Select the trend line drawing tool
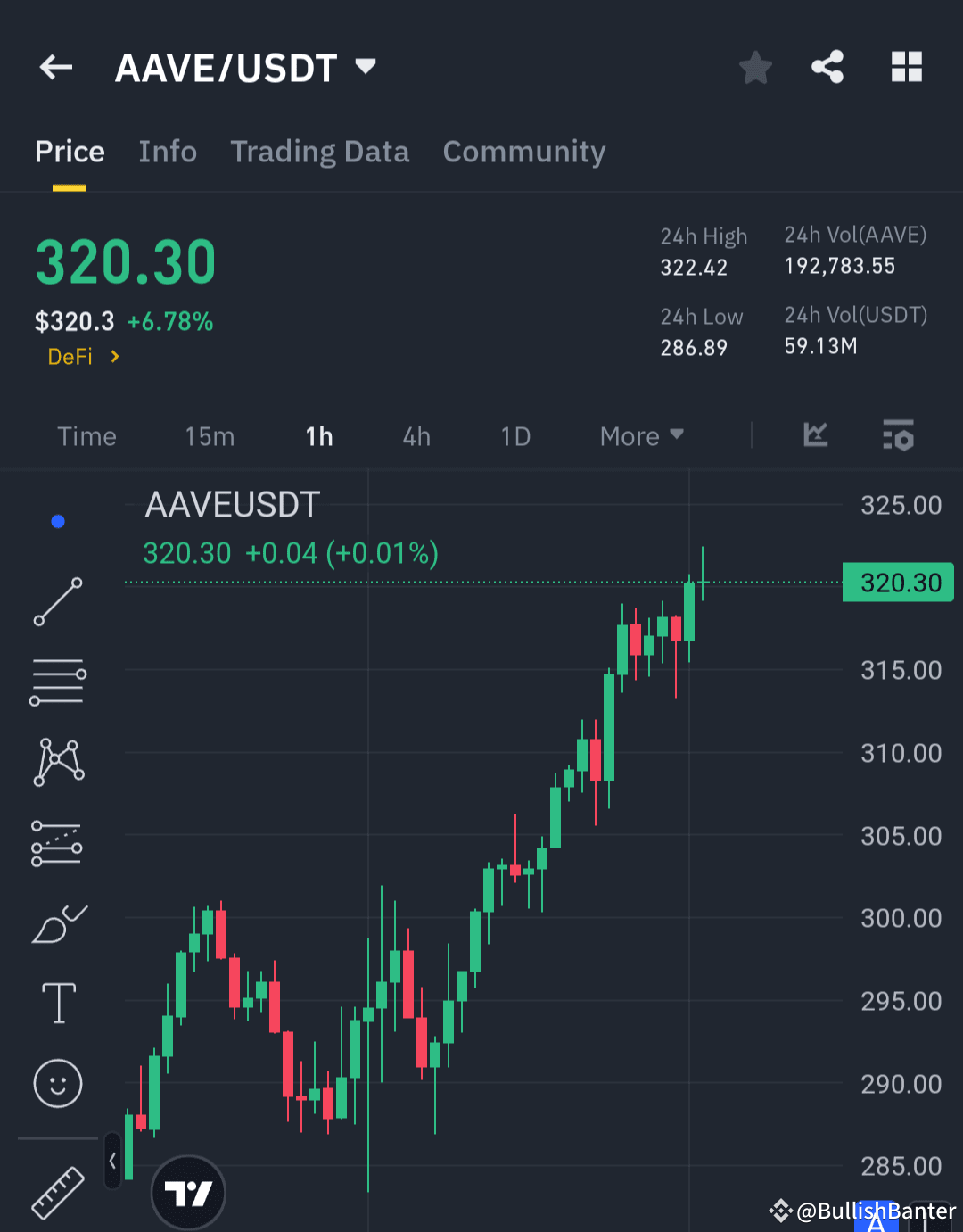Screen dimensions: 963x1232 pos(57,602)
